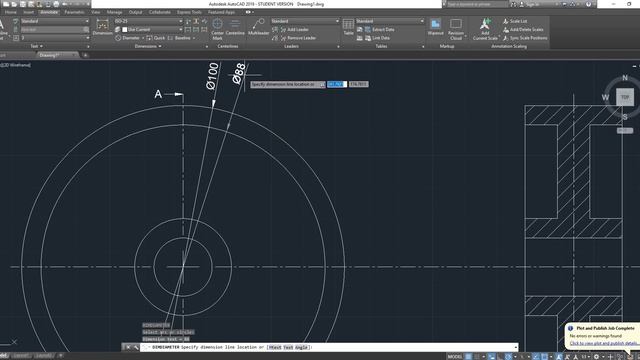Image resolution: width=640 pixels, height=360 pixels.
Task: Expand the Baseline dimension dropdown arrow
Action: tap(194, 38)
